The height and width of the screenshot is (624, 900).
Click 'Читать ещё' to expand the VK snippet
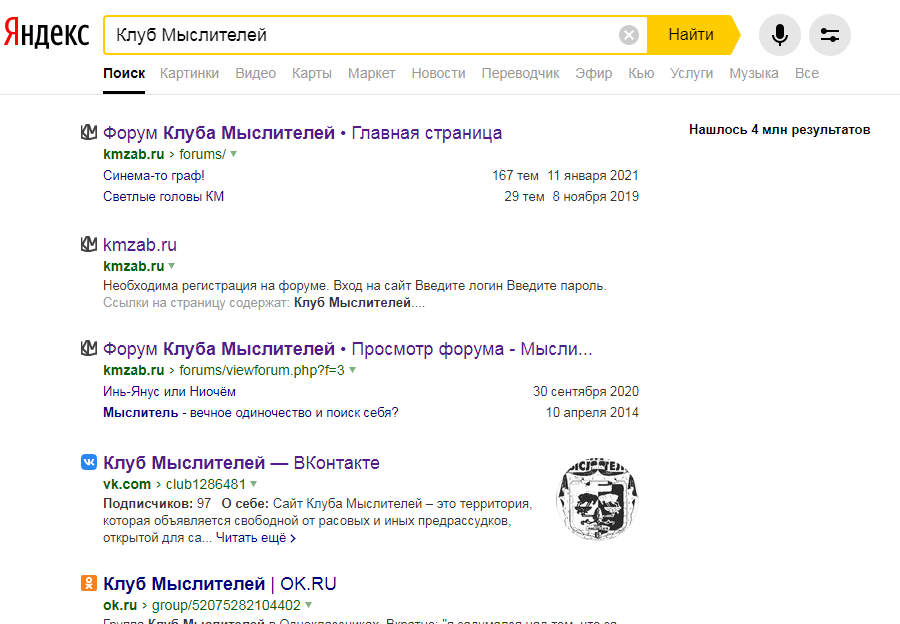click(256, 538)
